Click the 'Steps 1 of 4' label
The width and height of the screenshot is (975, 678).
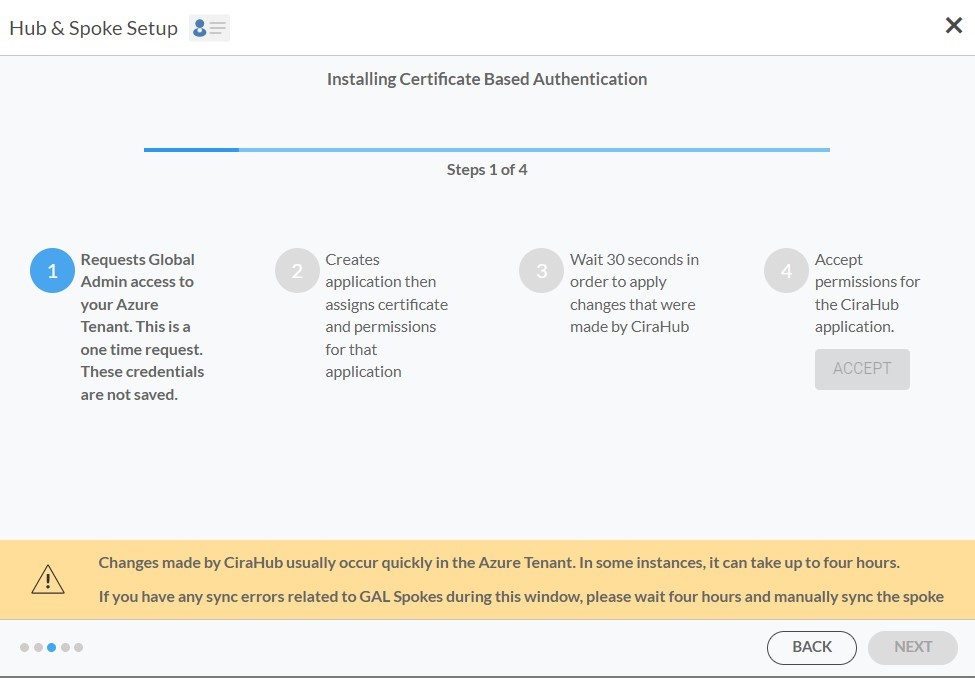tap(487, 170)
